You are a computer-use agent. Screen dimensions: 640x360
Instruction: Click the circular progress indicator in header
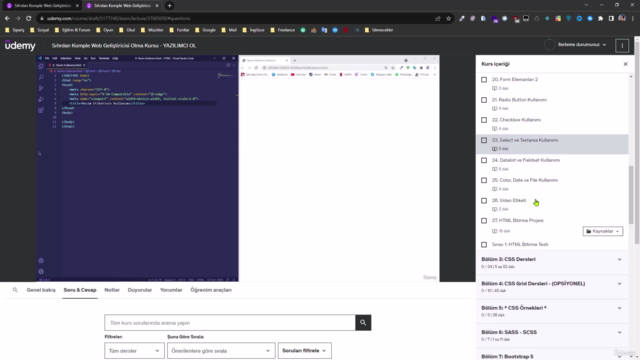pyautogui.click(x=549, y=44)
